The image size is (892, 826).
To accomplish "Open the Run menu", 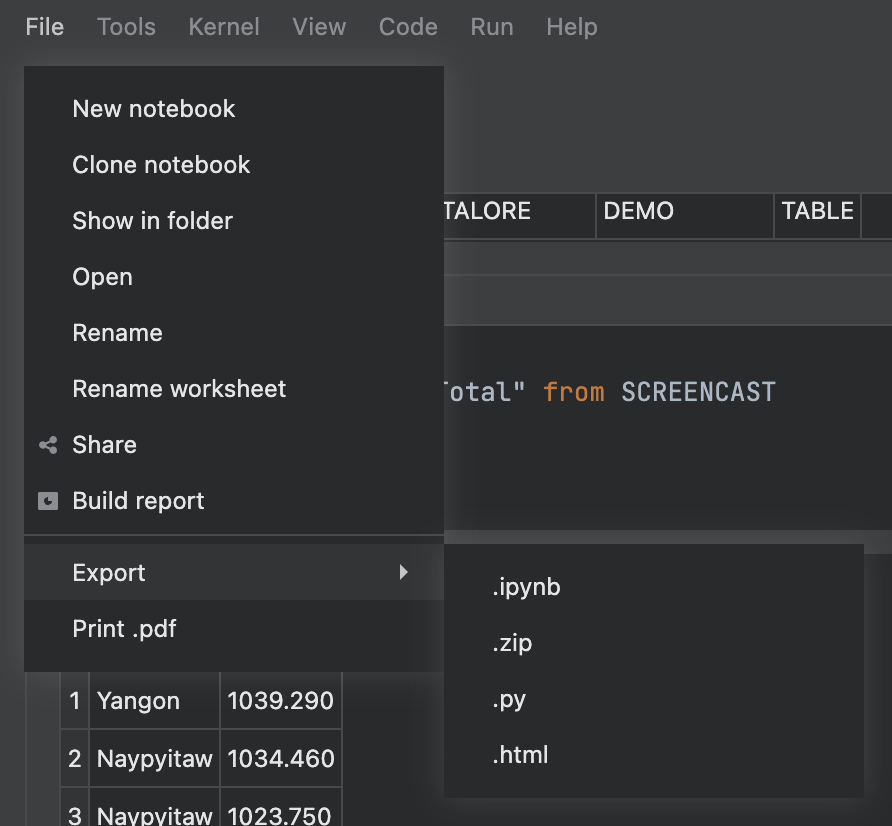I will [x=491, y=27].
